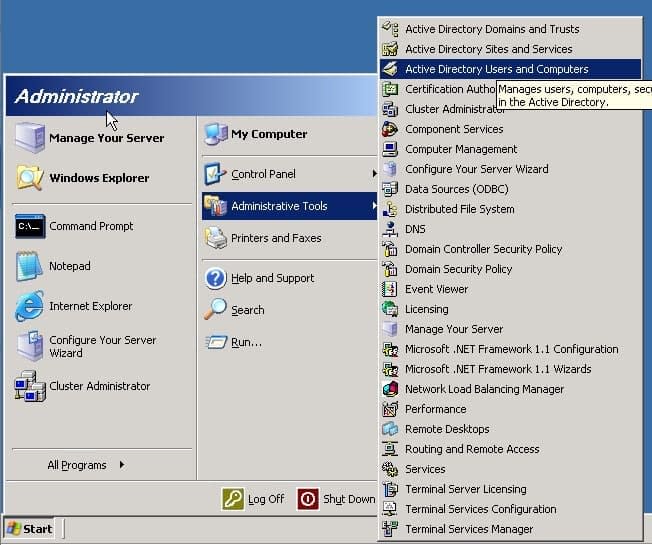This screenshot has height=545, width=652.
Task: Click the Component Services icon
Action: (x=390, y=129)
